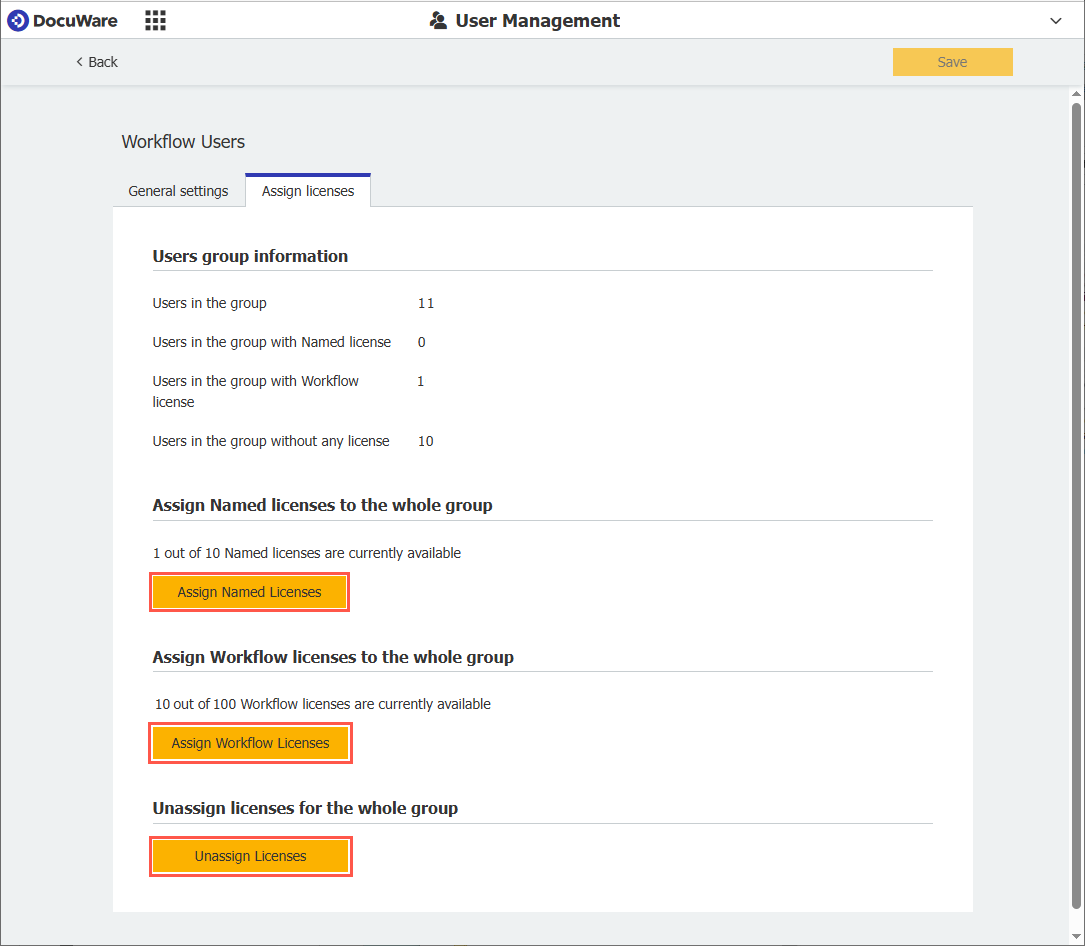Select the Assign licenses tab

click(x=308, y=191)
